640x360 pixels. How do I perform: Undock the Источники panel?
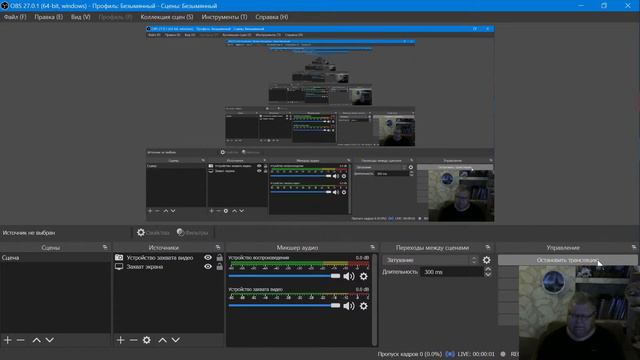tap(218, 247)
